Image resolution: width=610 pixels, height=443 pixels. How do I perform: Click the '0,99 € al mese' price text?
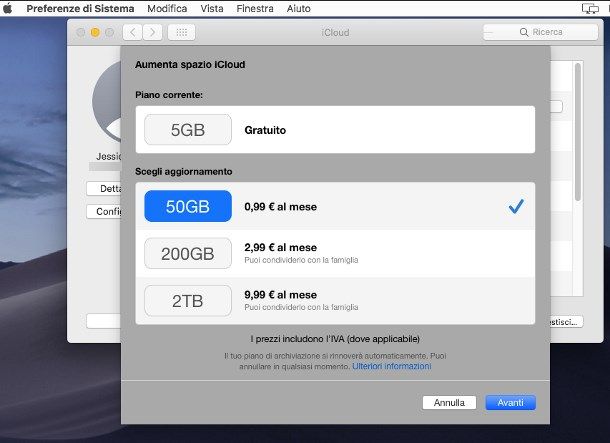click(x=280, y=207)
